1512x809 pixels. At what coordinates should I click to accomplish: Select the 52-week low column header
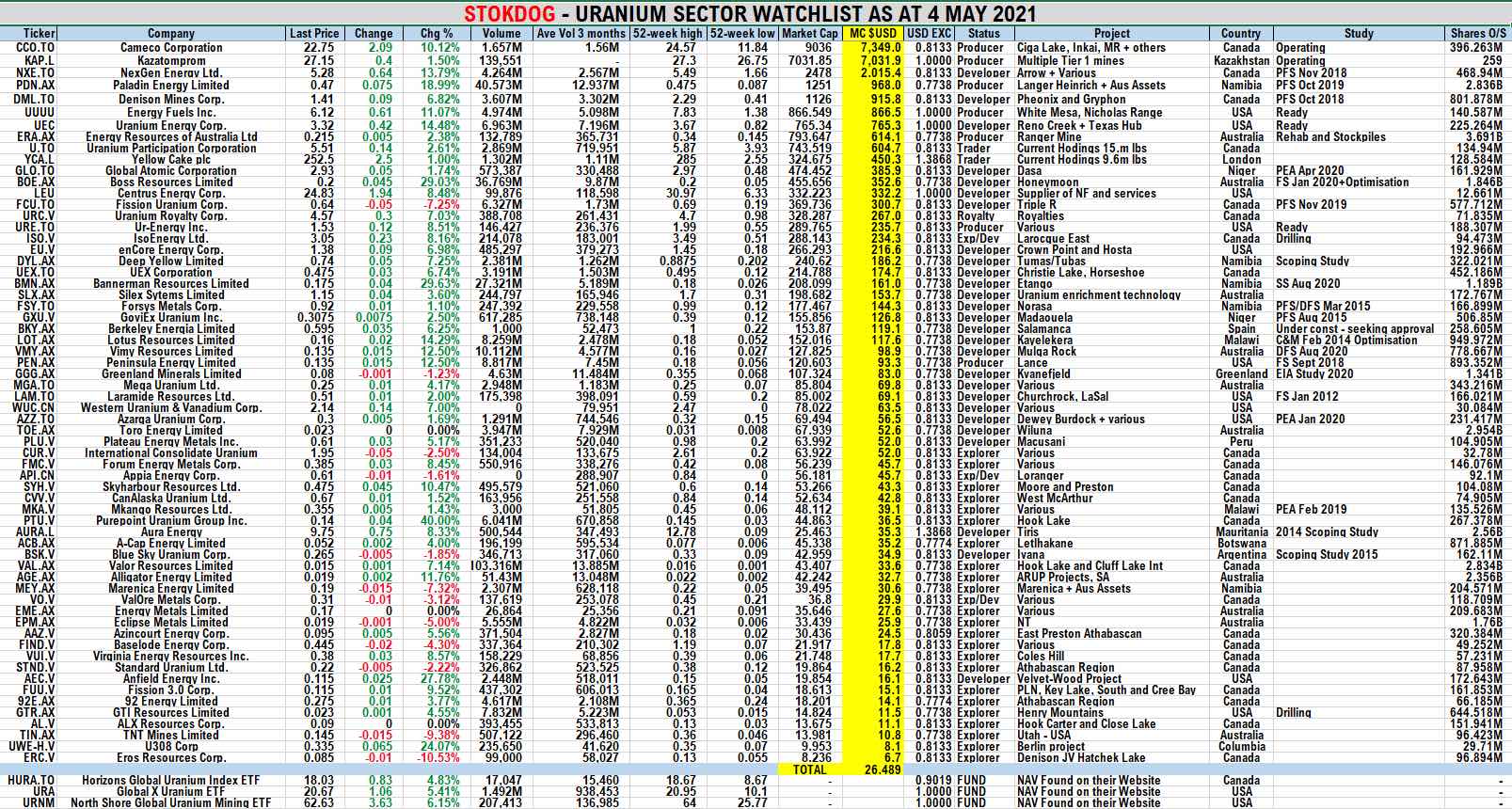742,33
